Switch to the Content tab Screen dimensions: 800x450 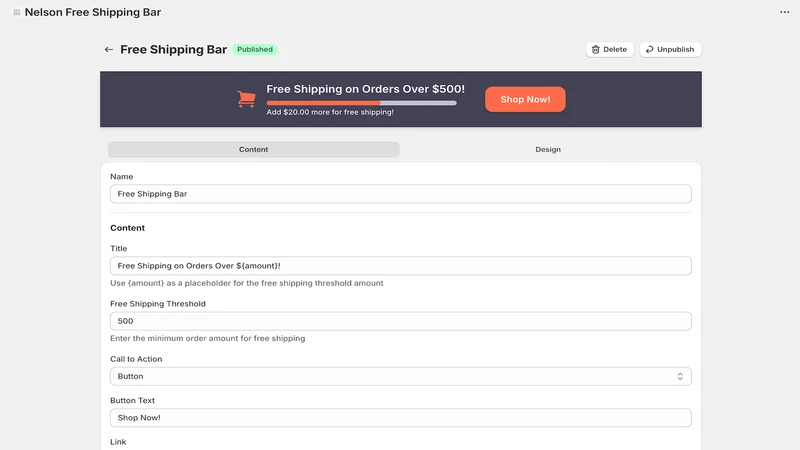click(254, 149)
